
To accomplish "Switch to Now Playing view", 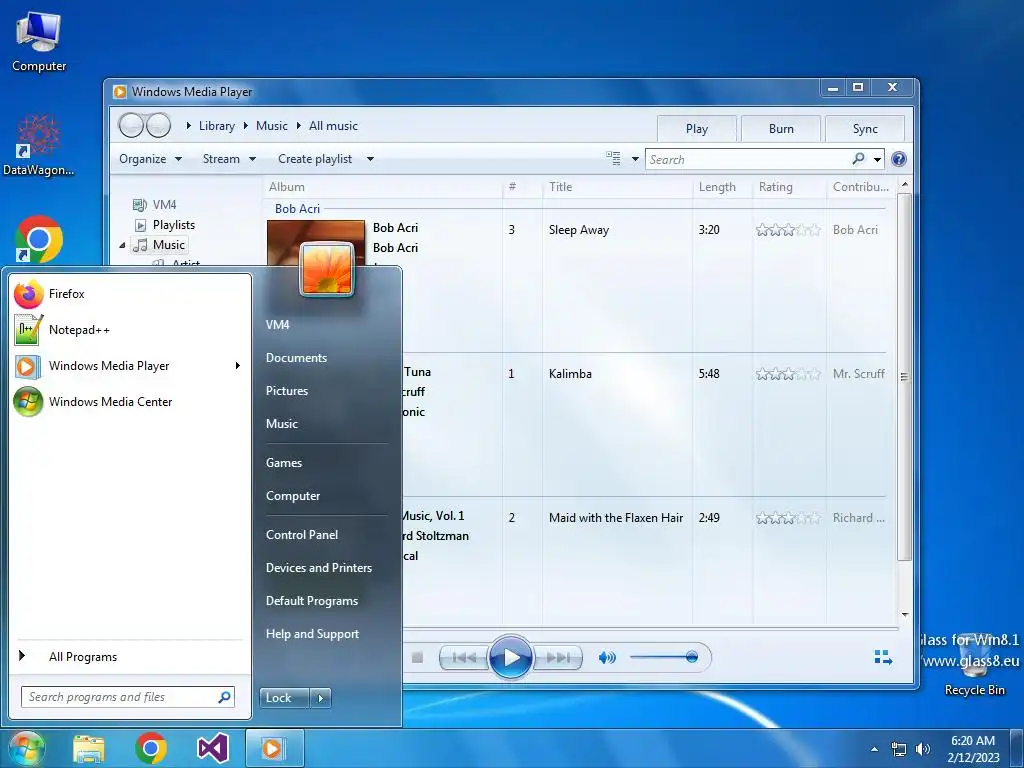I will 883,658.
